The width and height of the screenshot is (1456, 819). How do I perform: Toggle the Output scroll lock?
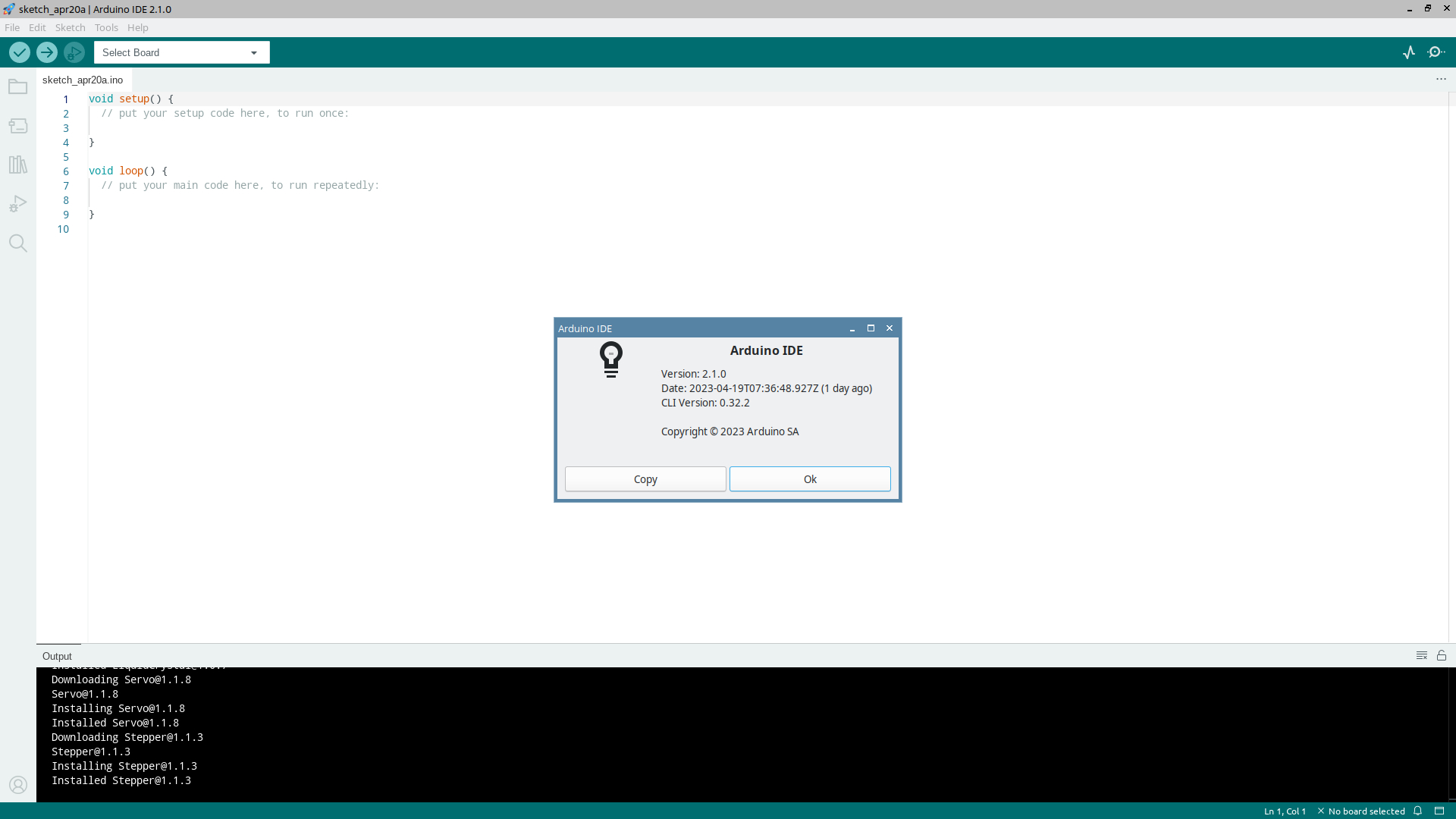coord(1442,655)
